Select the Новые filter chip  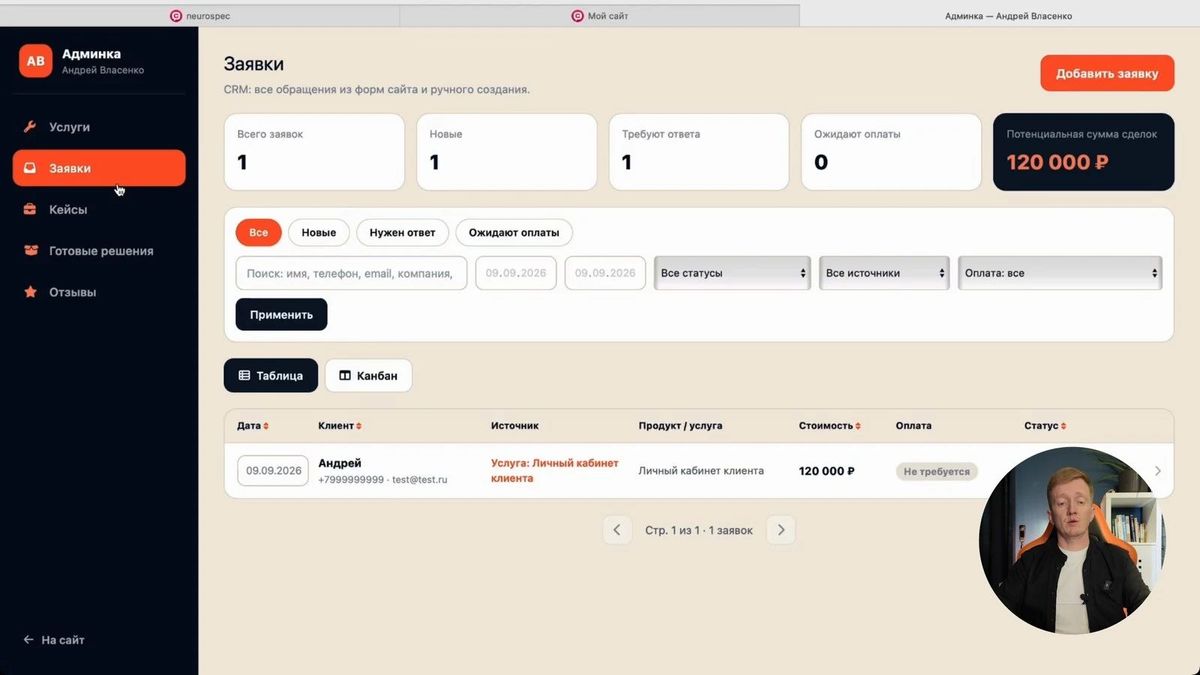pos(319,233)
